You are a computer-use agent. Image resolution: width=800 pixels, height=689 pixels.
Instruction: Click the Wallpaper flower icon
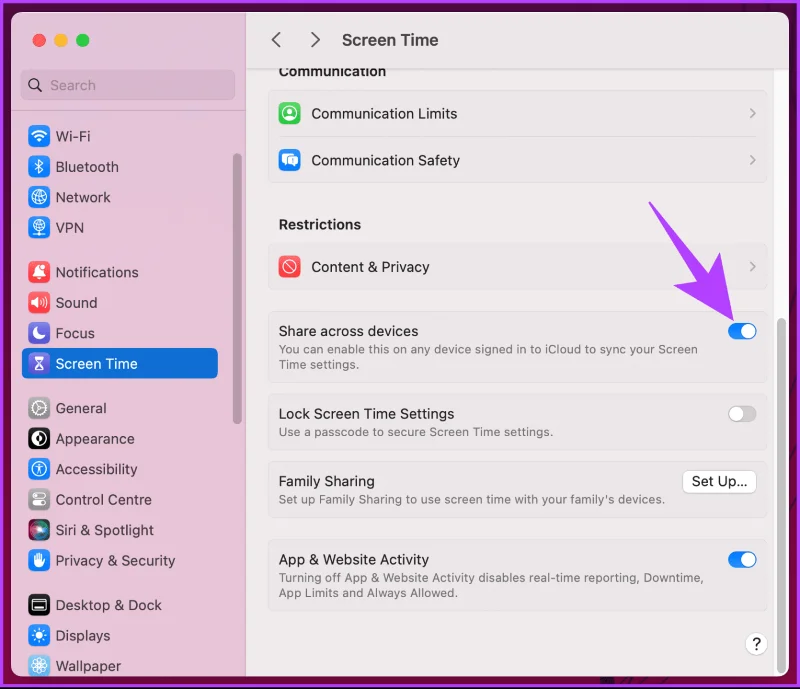[x=39, y=666]
